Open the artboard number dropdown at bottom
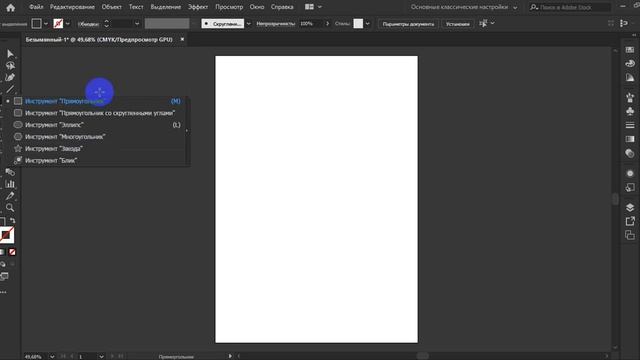640x360 pixels. click(x=101, y=356)
